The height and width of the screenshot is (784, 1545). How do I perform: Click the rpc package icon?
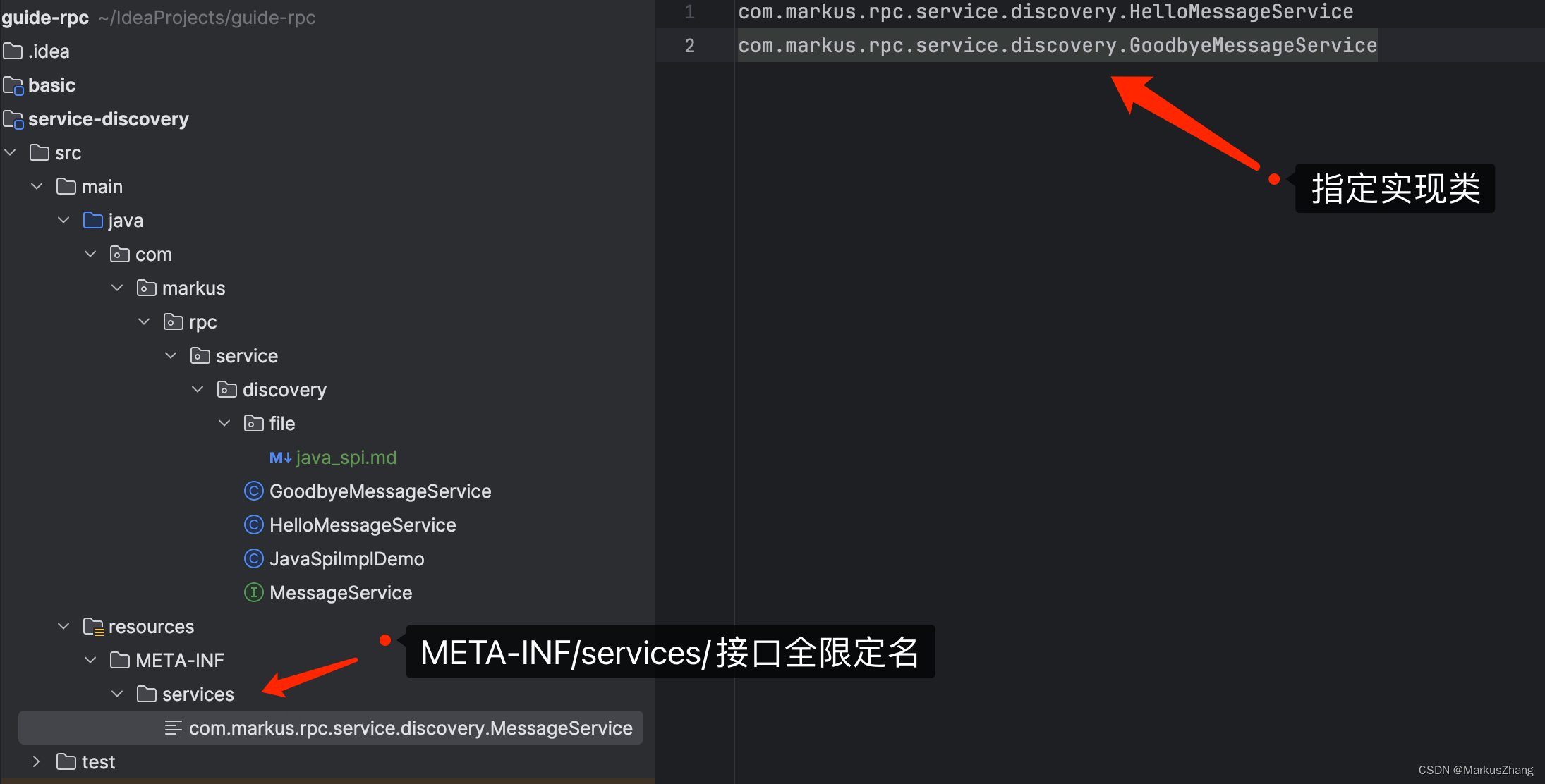coord(174,321)
